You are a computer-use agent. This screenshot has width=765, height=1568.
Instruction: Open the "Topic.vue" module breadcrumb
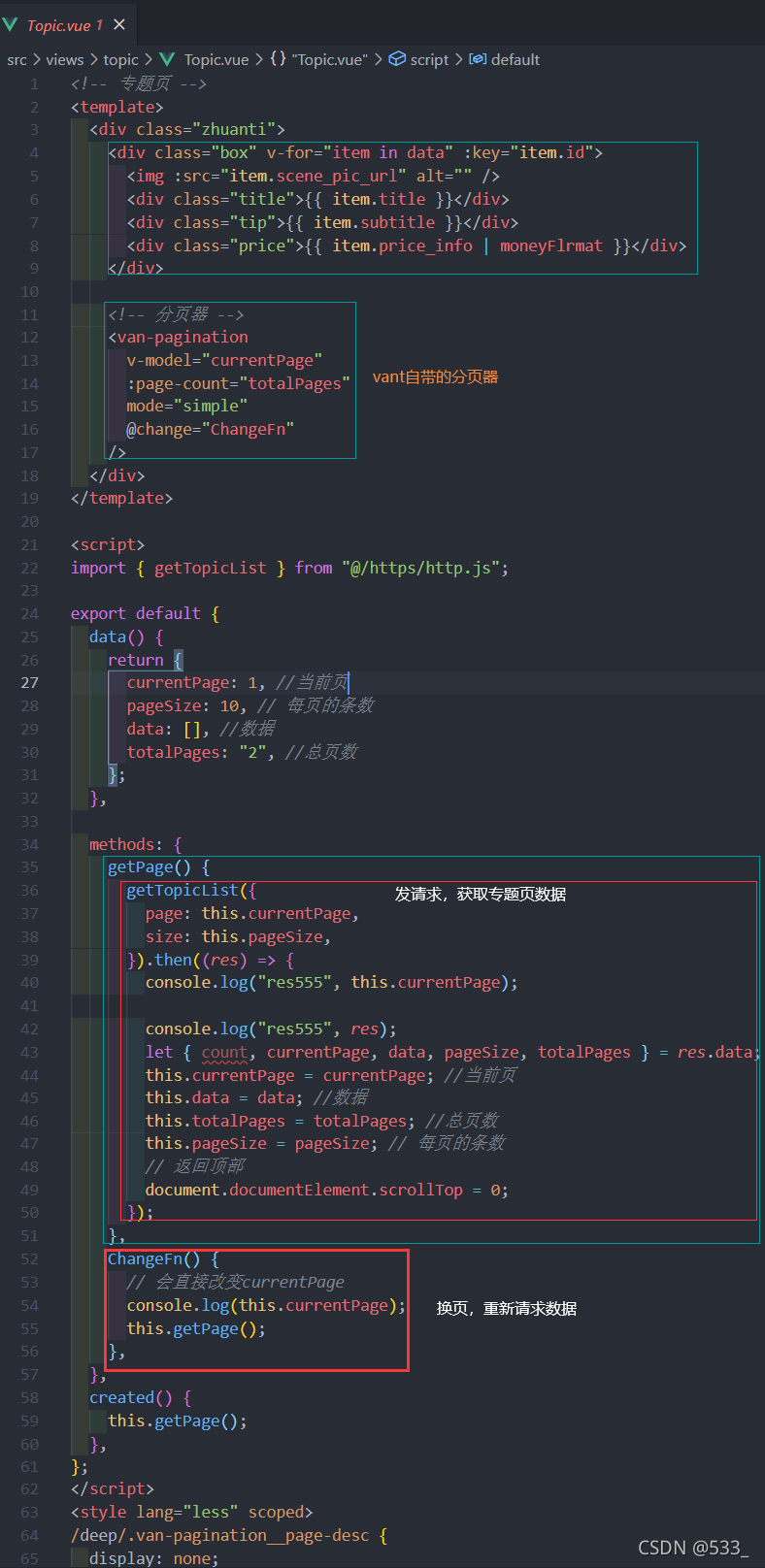click(330, 60)
